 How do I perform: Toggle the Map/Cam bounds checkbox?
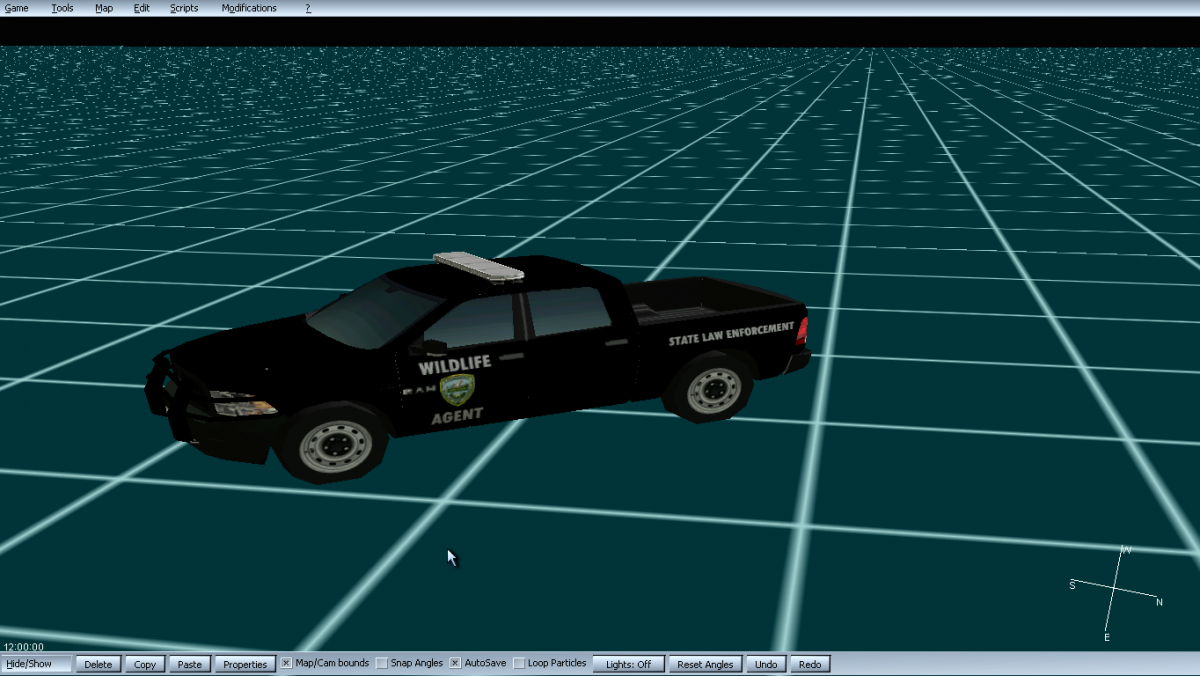pyautogui.click(x=286, y=663)
